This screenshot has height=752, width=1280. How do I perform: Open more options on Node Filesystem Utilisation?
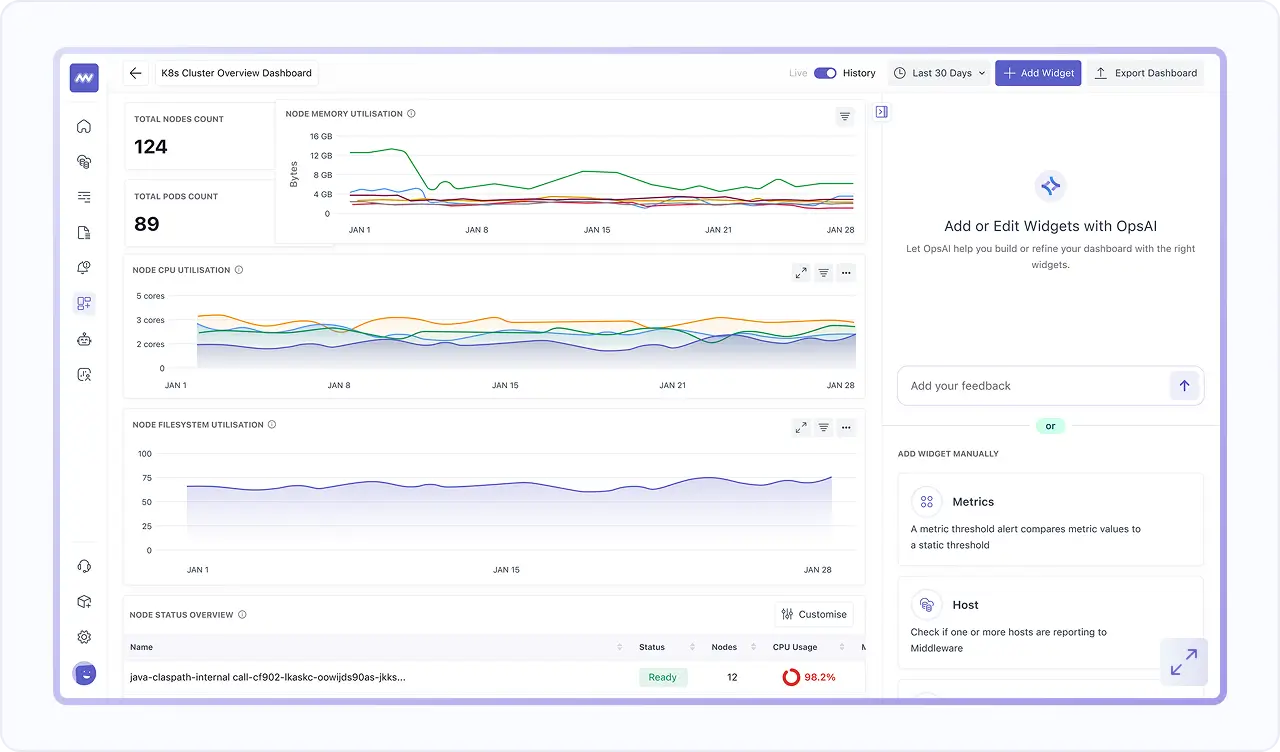(x=846, y=428)
